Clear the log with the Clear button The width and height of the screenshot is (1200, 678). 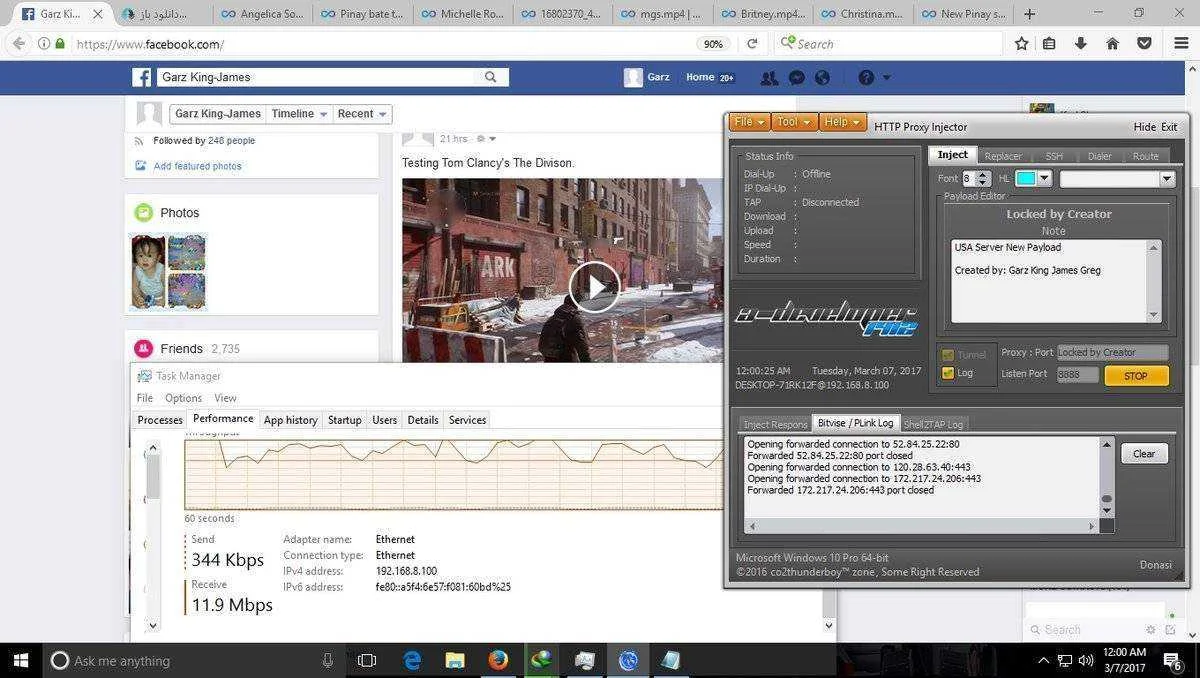point(1144,454)
